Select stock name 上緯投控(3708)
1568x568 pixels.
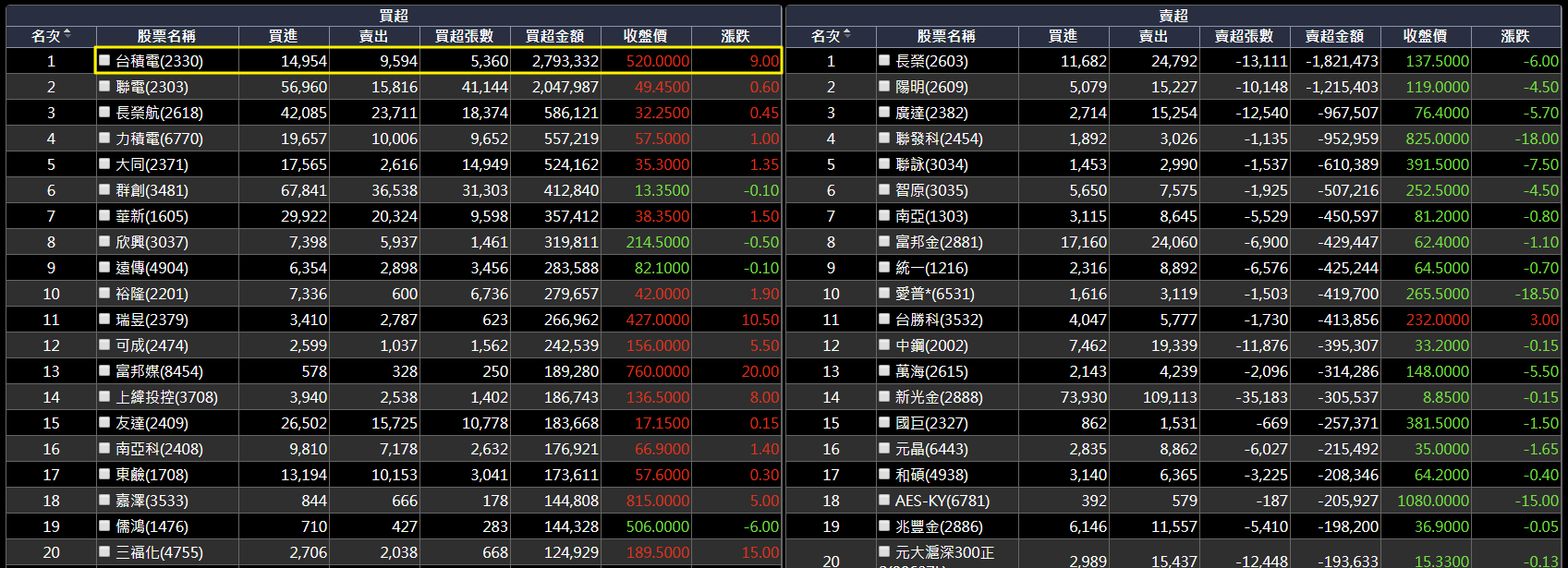[x=166, y=397]
